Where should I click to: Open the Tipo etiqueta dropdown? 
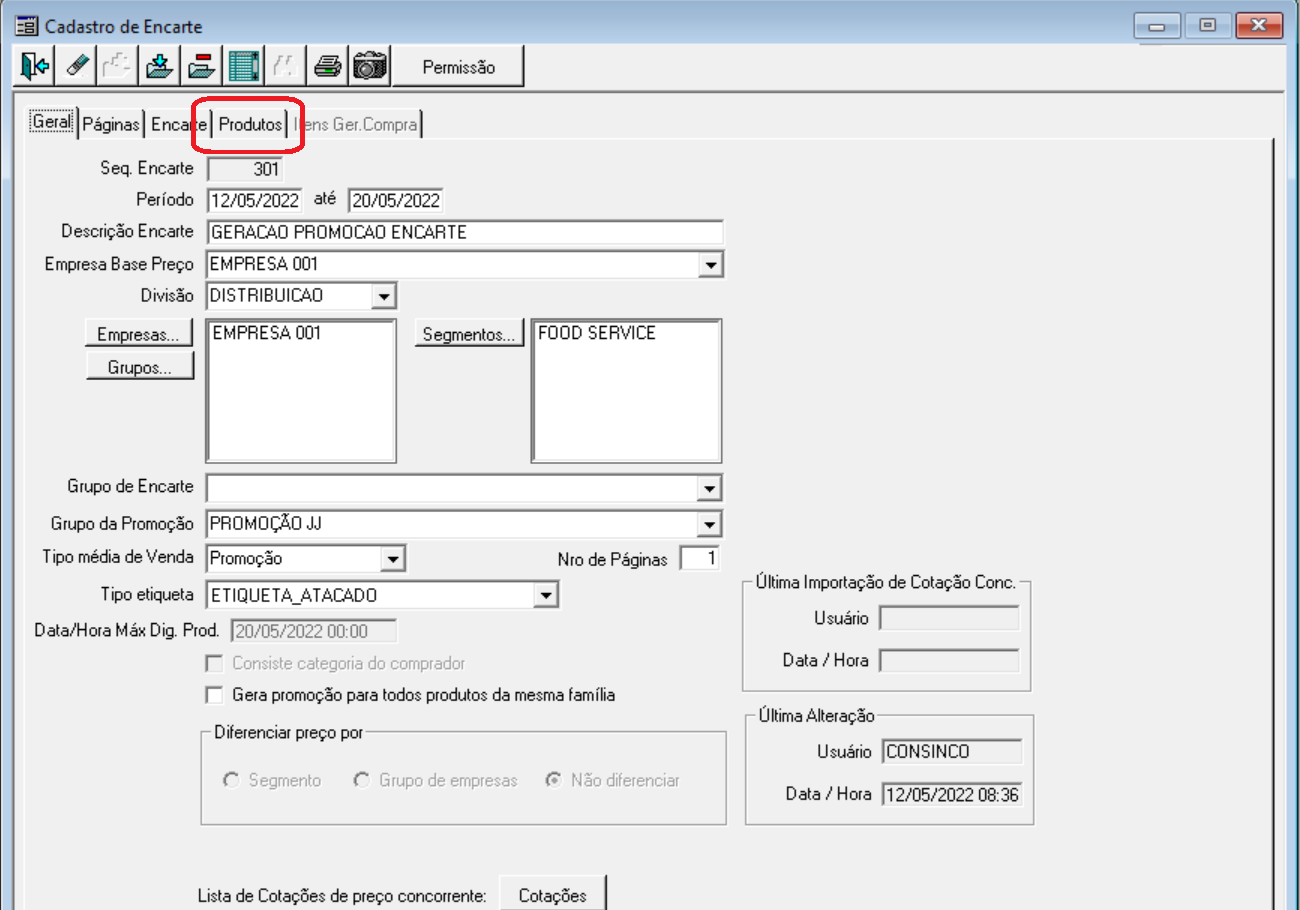coord(545,596)
